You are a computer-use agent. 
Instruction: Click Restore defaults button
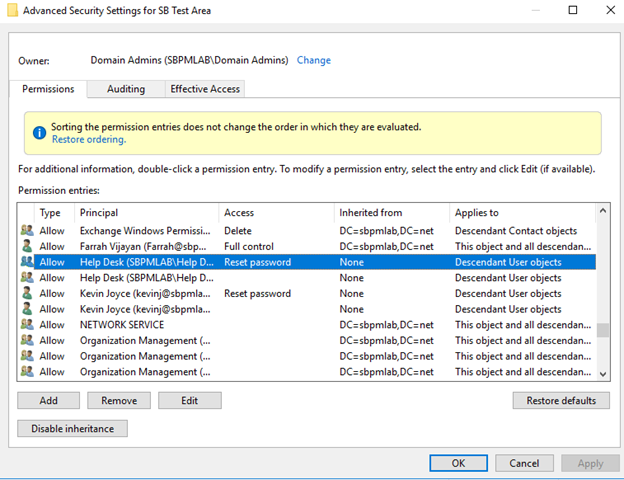561,400
